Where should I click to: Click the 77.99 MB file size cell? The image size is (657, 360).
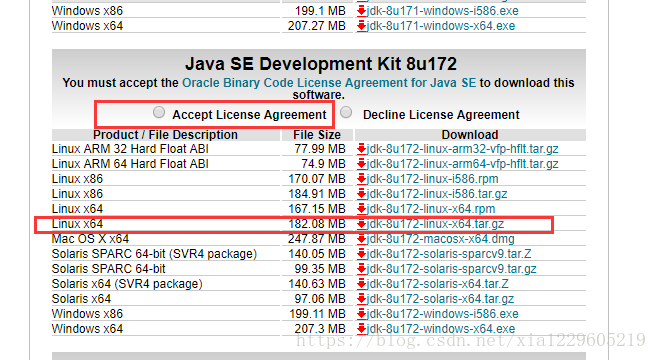pyautogui.click(x=320, y=149)
